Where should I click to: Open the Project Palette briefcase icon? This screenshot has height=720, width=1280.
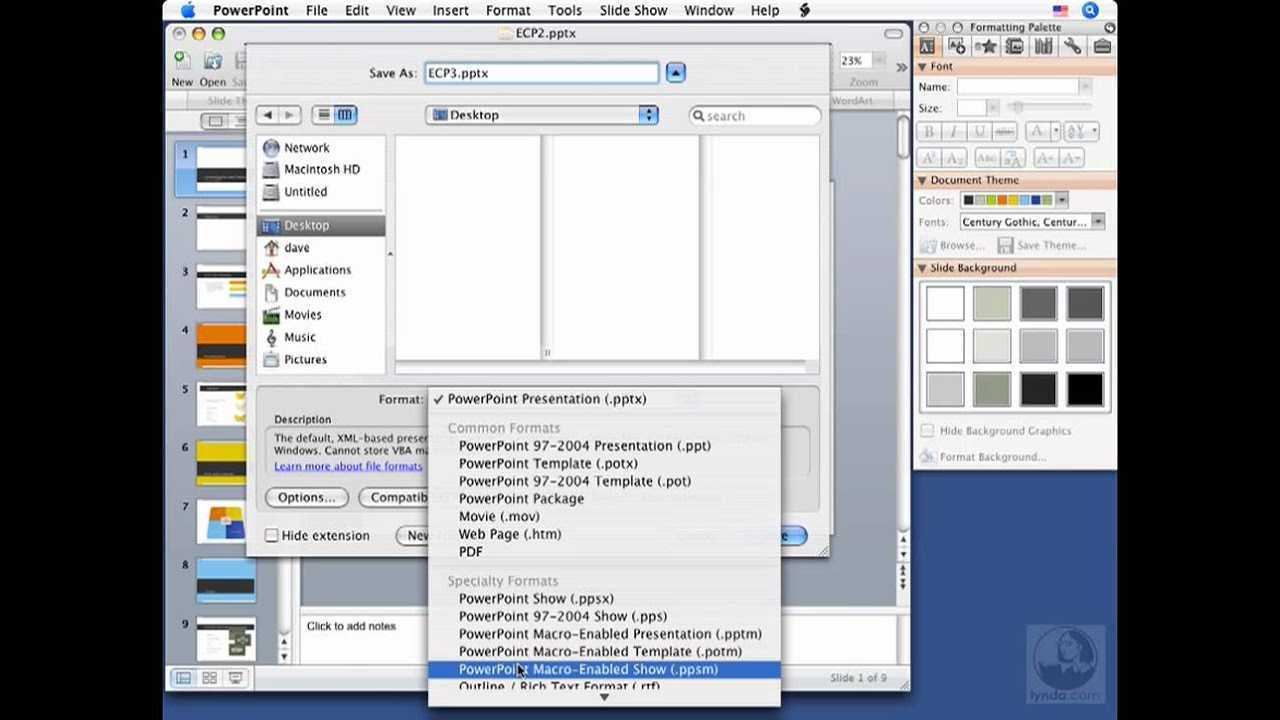1102,46
